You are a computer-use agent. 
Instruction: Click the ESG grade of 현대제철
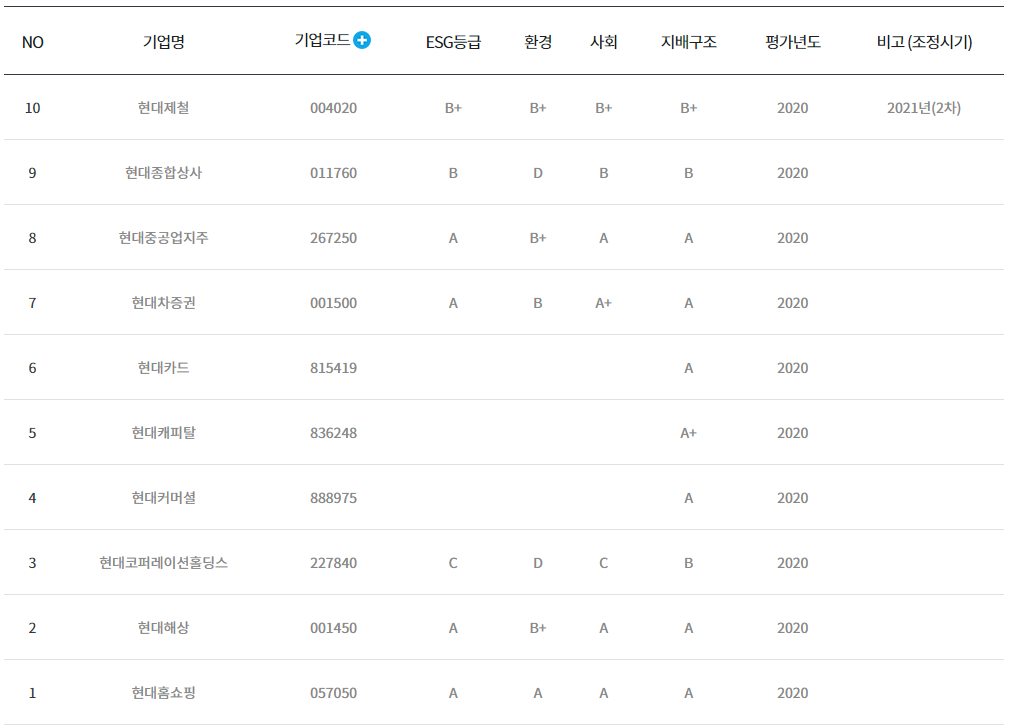(453, 108)
